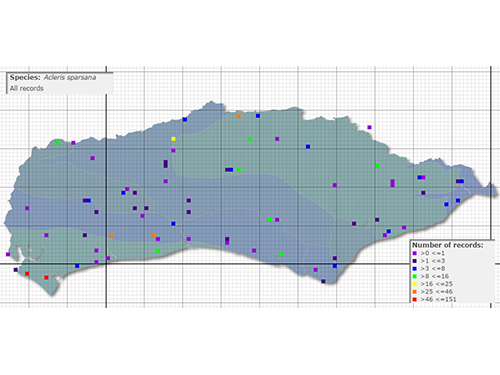Click the orange legend swatch
This screenshot has height=375, width=500.
[x=415, y=292]
